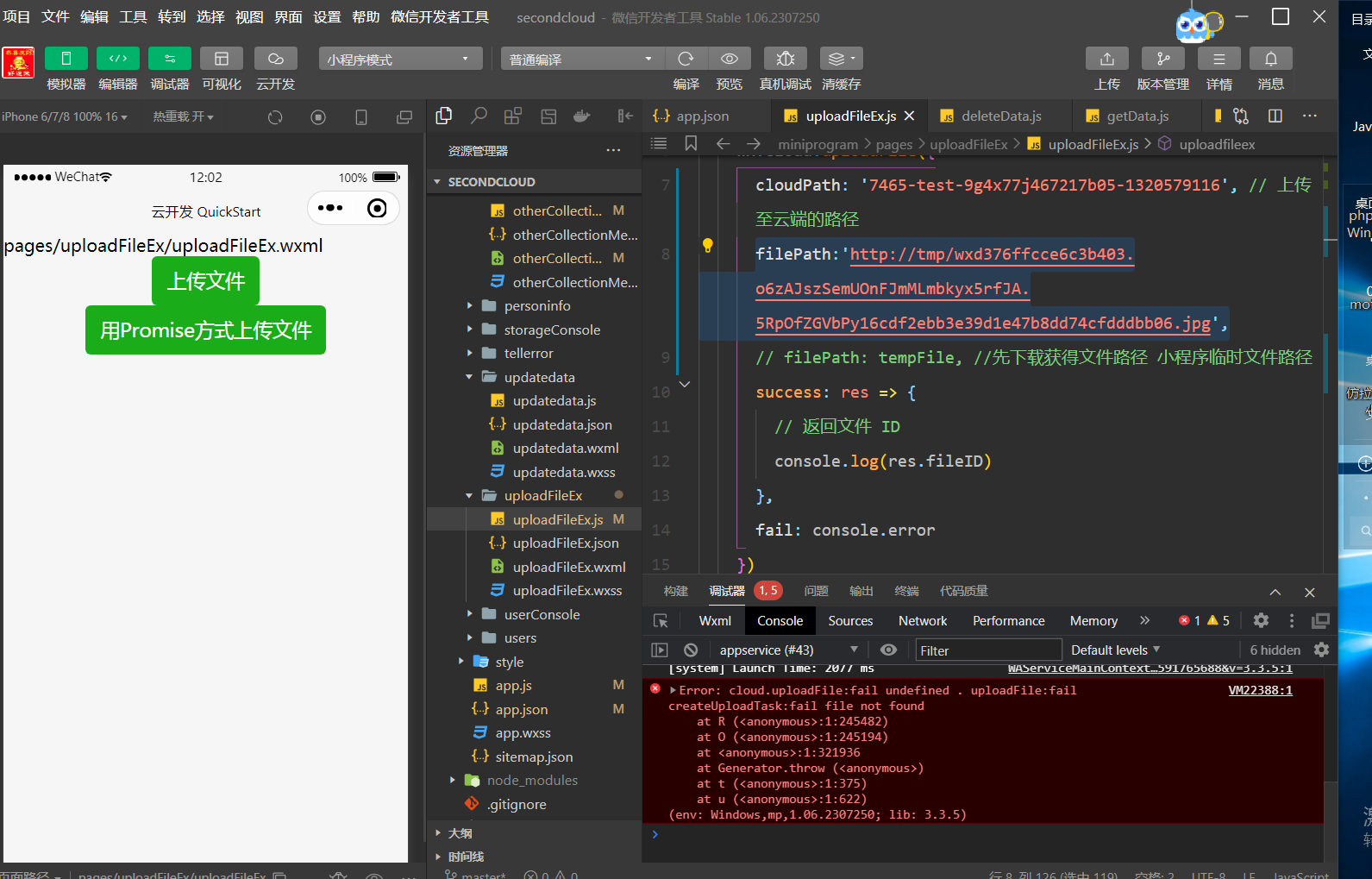Open DevTools settings gear icon

[x=1261, y=620]
